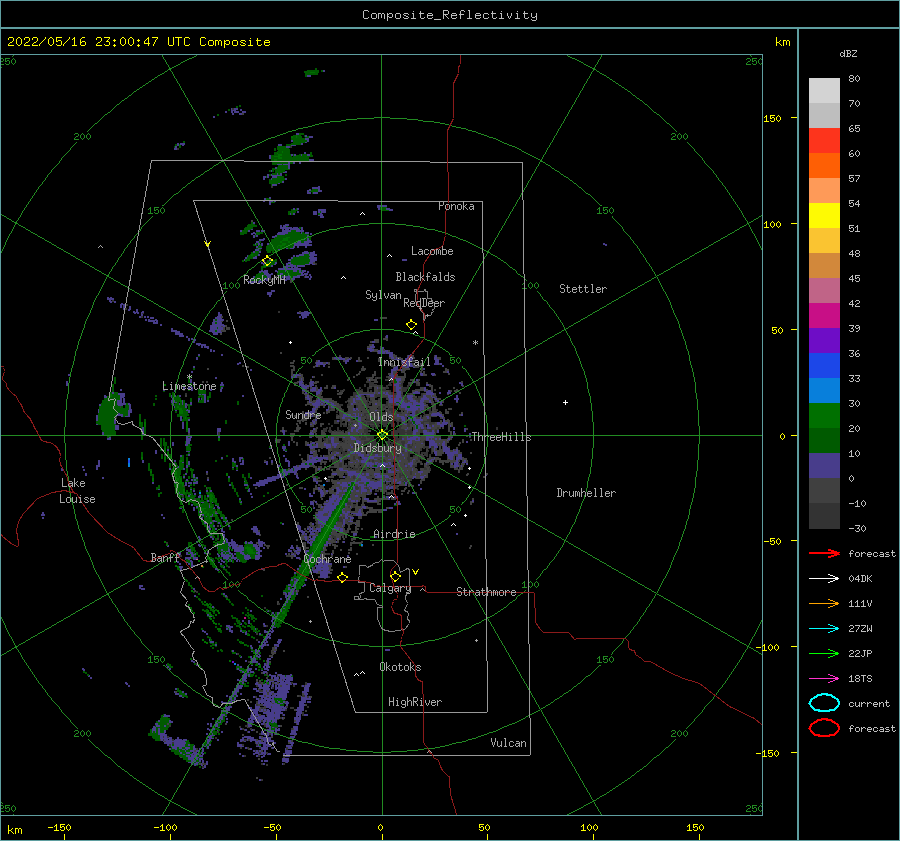Viewport: 900px width, 841px height.
Task: Select the bright green 30-20 dBZ swatch
Action: [x=824, y=416]
